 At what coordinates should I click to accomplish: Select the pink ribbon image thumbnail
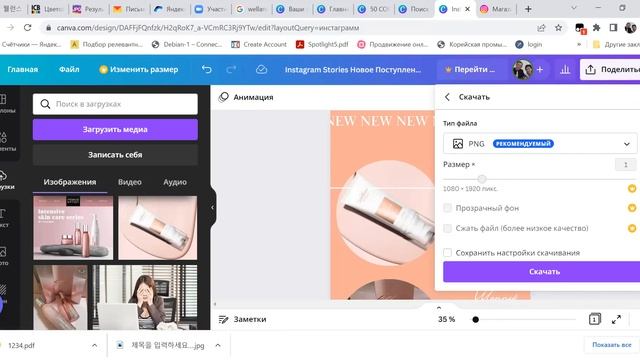[60, 297]
